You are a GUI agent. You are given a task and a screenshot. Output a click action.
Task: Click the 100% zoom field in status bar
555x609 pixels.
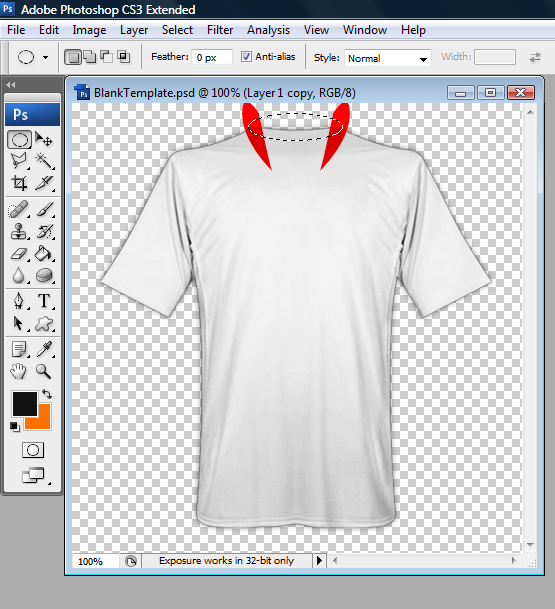[x=95, y=561]
